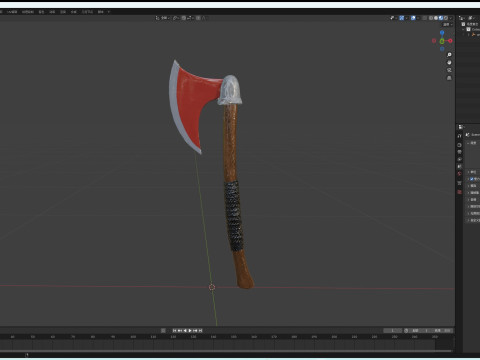Switch to solid viewport shading
This screenshot has width=480, height=360.
click(436, 18)
